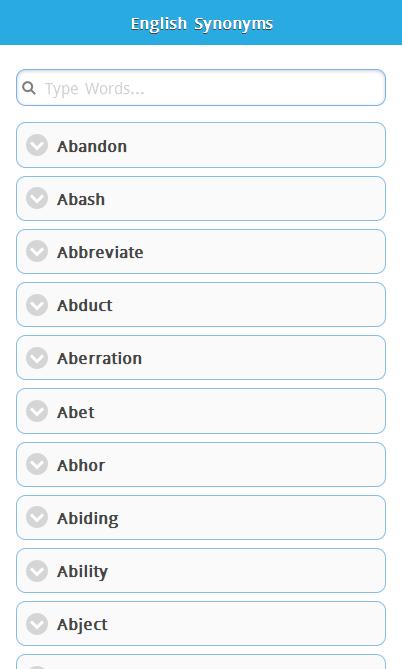The image size is (402, 669).
Task: Select the word Abject
Action: click(82, 625)
